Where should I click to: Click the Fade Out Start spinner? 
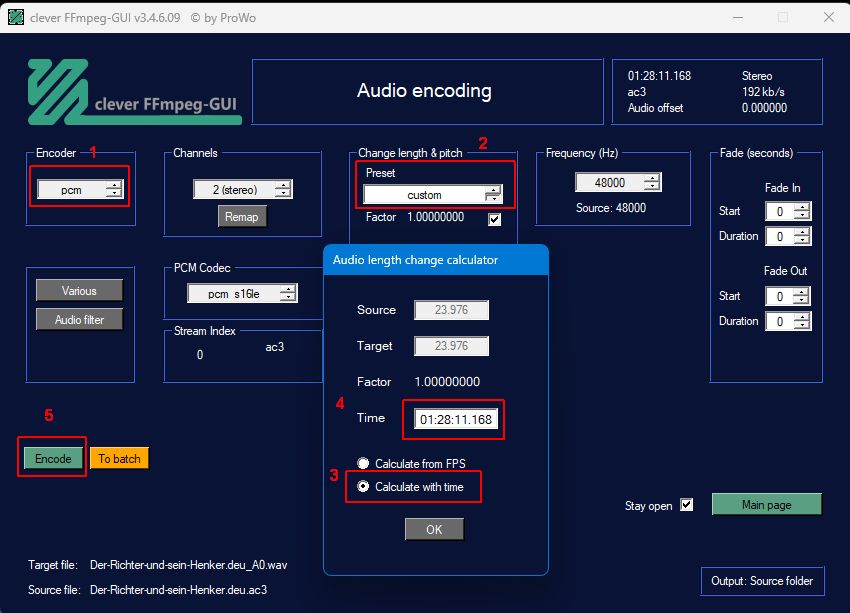click(788, 296)
